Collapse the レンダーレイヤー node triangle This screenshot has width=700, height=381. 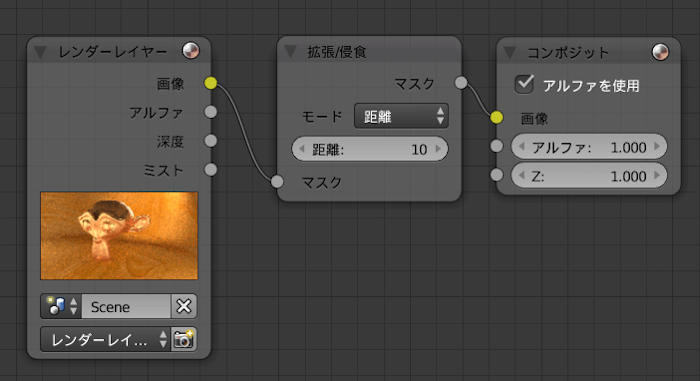tap(40, 52)
